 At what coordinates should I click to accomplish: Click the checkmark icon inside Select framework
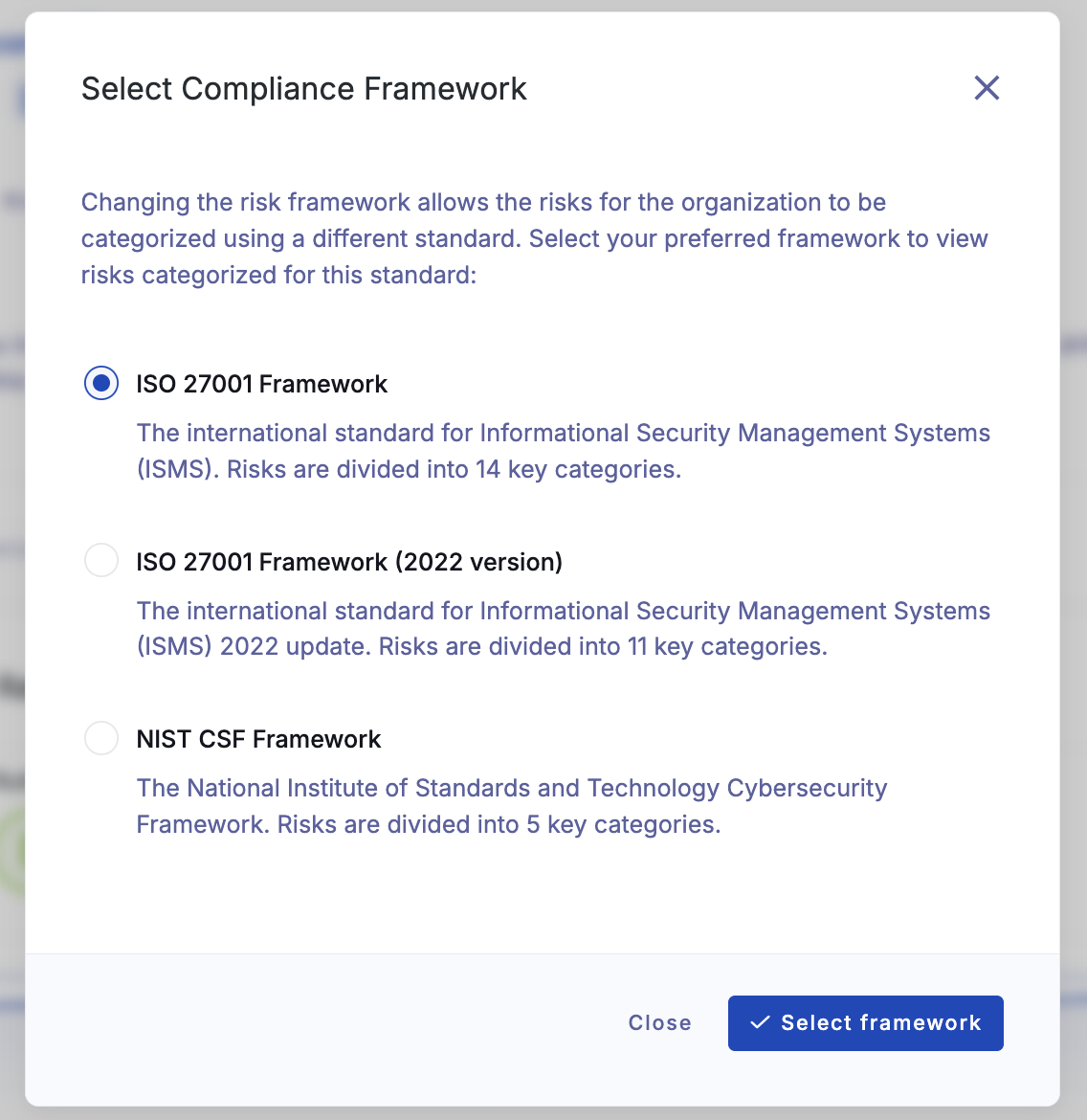coord(760,1022)
